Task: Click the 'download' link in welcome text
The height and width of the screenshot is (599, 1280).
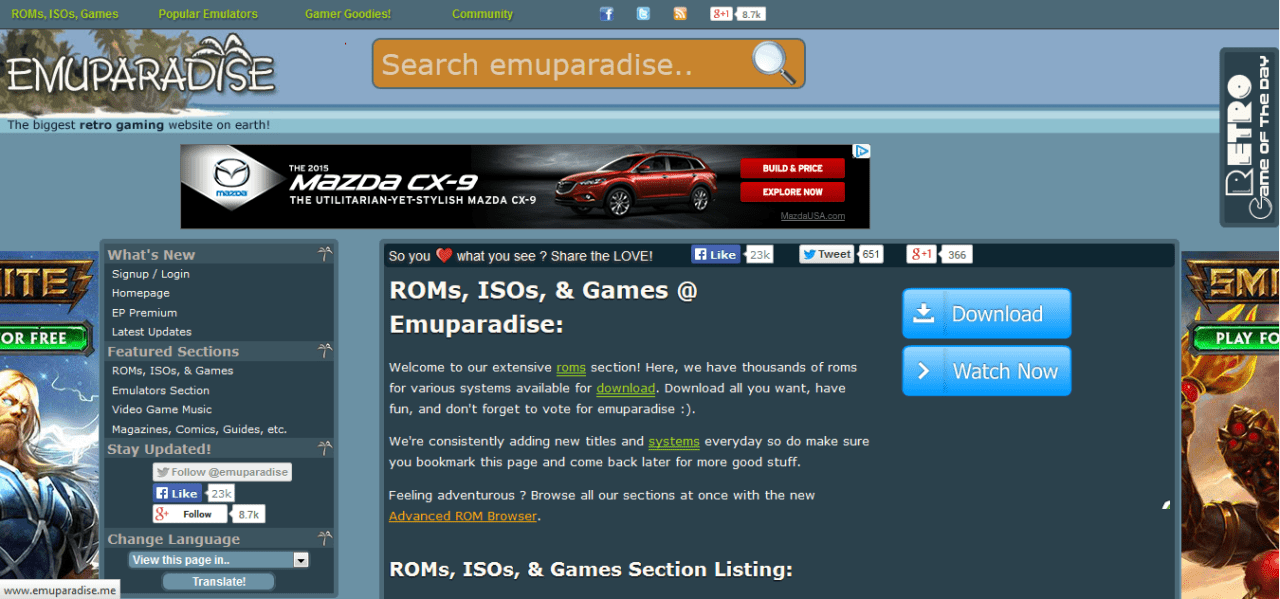Action: 626,388
